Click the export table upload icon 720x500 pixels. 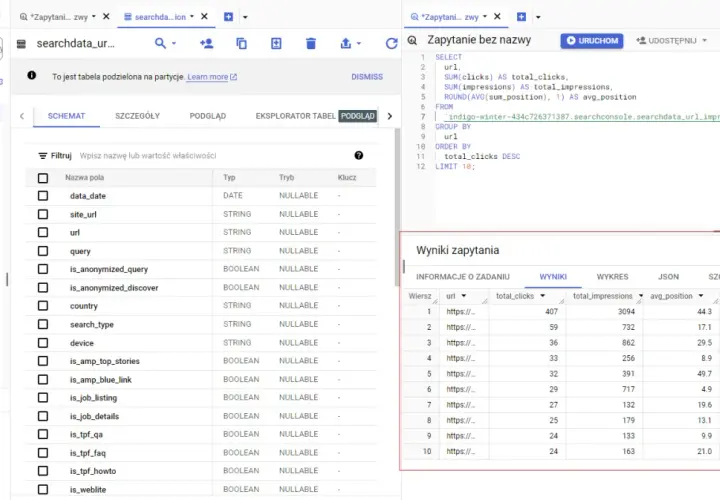coord(346,43)
